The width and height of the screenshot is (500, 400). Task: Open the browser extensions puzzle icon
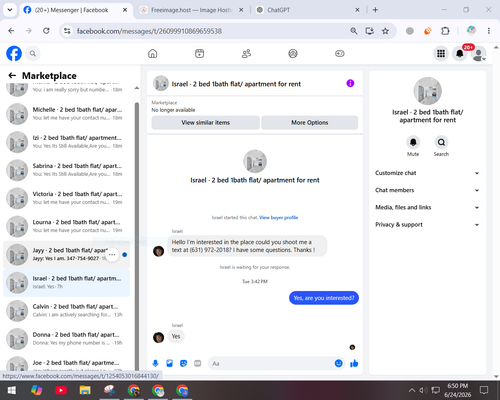[445, 31]
